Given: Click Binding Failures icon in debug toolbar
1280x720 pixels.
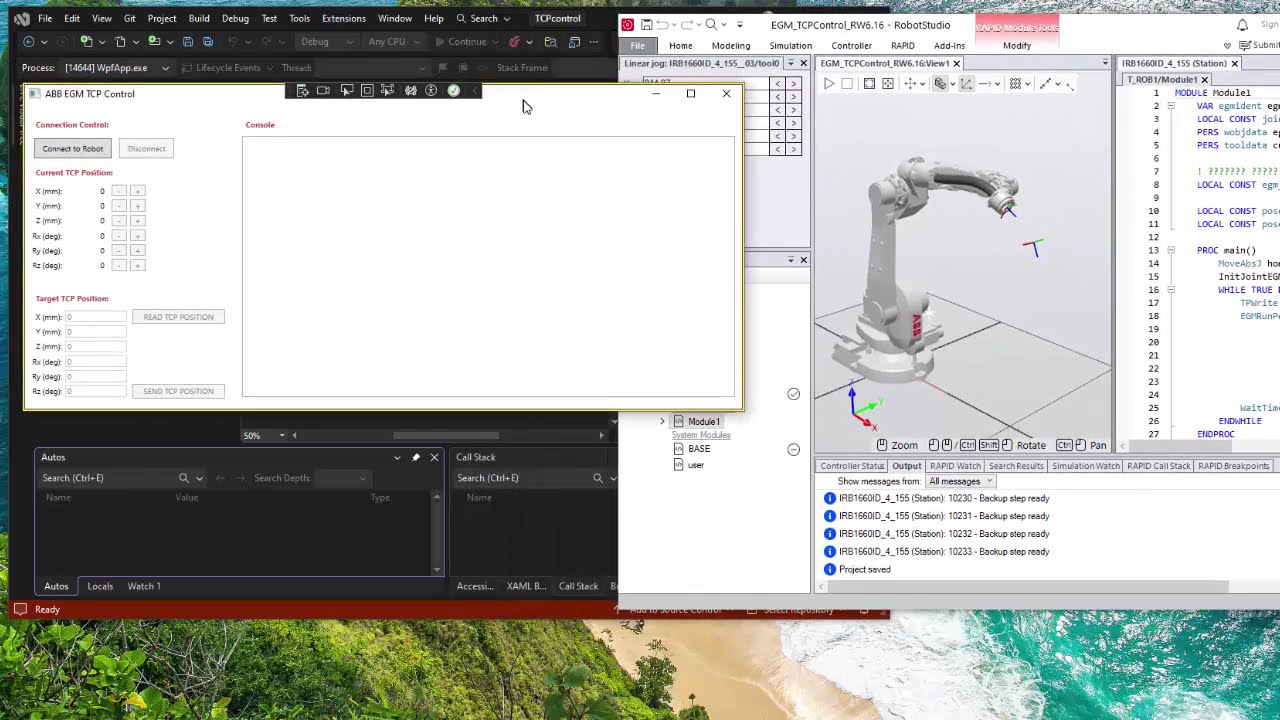Looking at the screenshot, I should click(x=410, y=91).
